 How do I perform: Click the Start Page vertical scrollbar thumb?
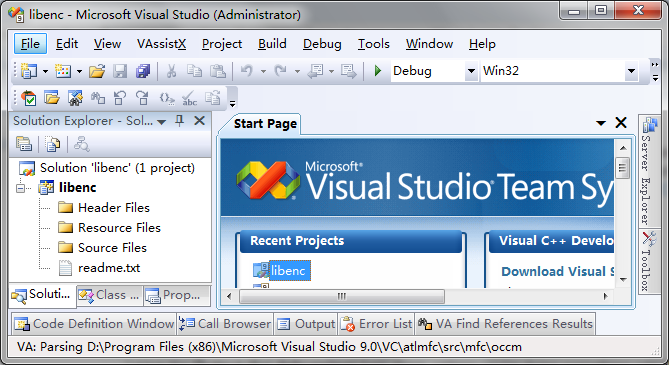(622, 168)
